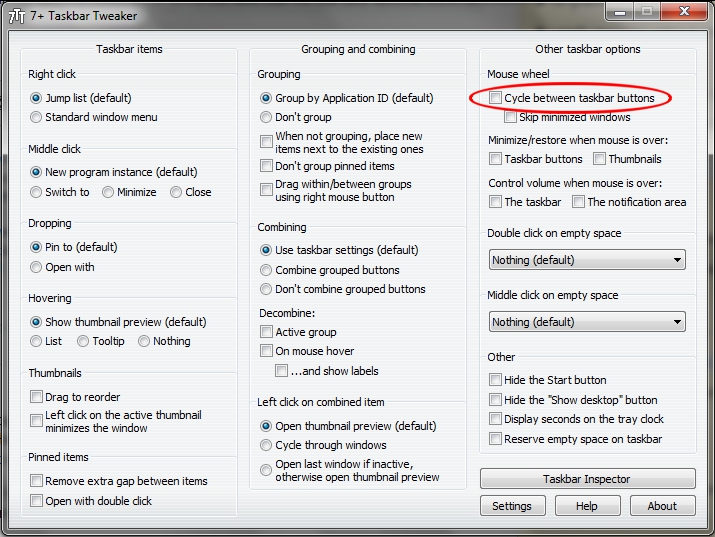Enable ...and show labels checkbox
Screen dimensions: 715x537
coord(281,371)
